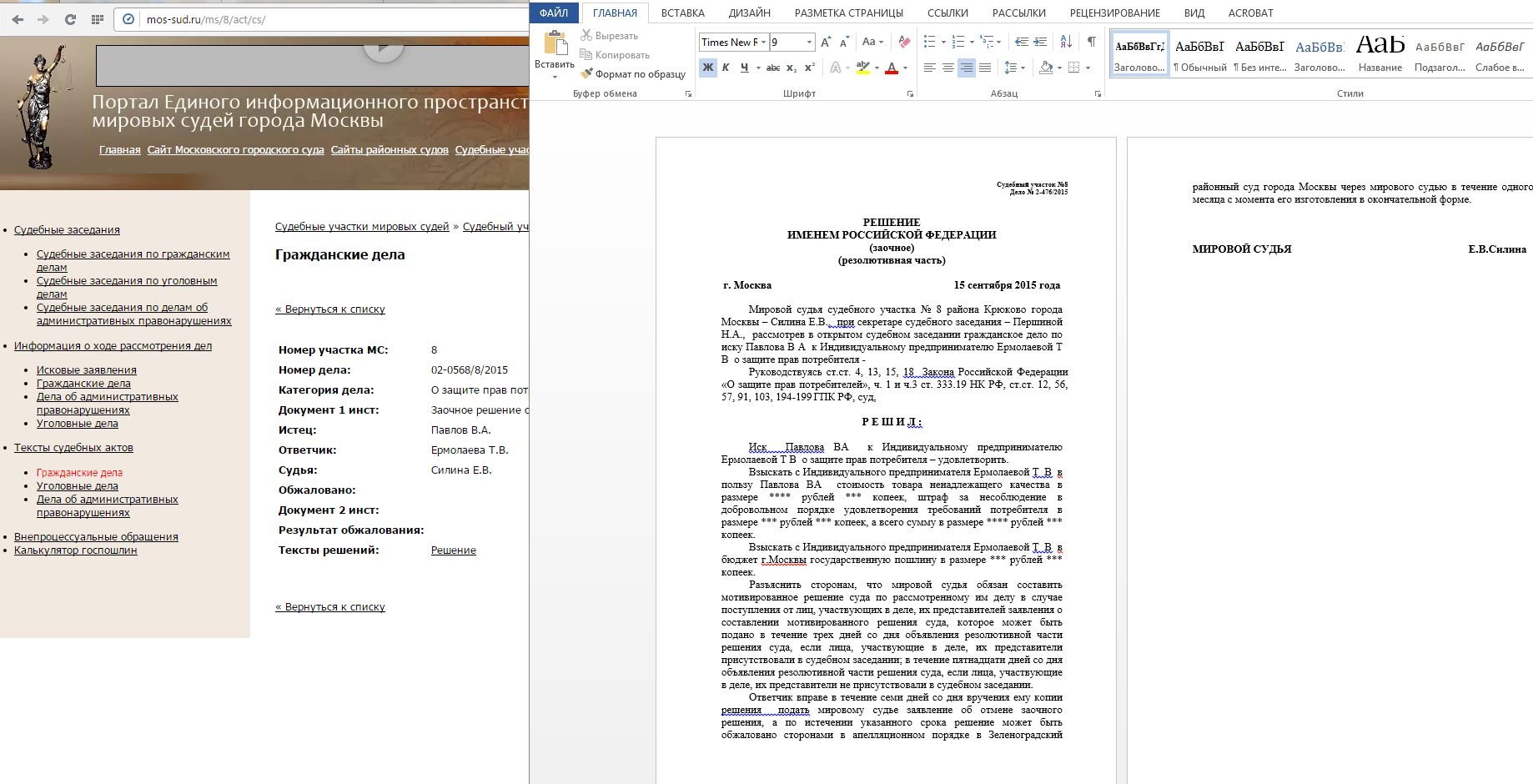Apply paragraph shading fill bucket
The image size is (1533, 784).
1046,68
